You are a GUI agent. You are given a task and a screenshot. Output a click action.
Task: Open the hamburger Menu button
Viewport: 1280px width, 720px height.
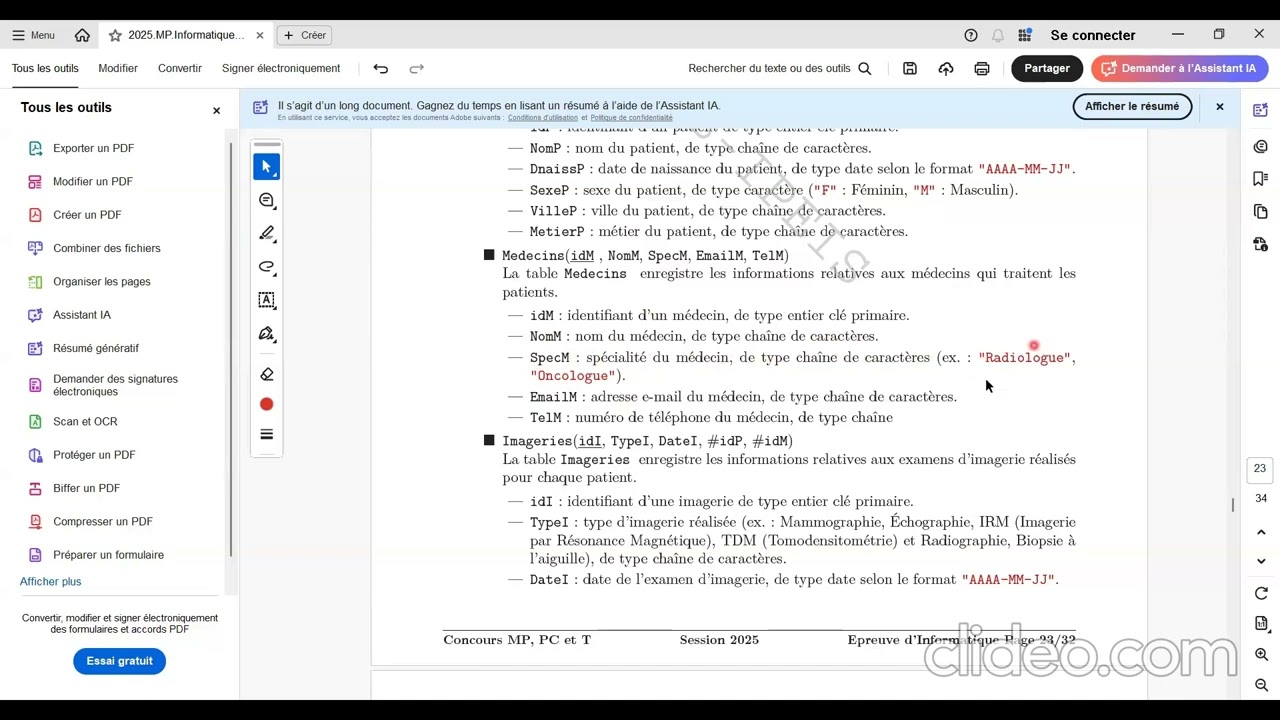pos(33,35)
